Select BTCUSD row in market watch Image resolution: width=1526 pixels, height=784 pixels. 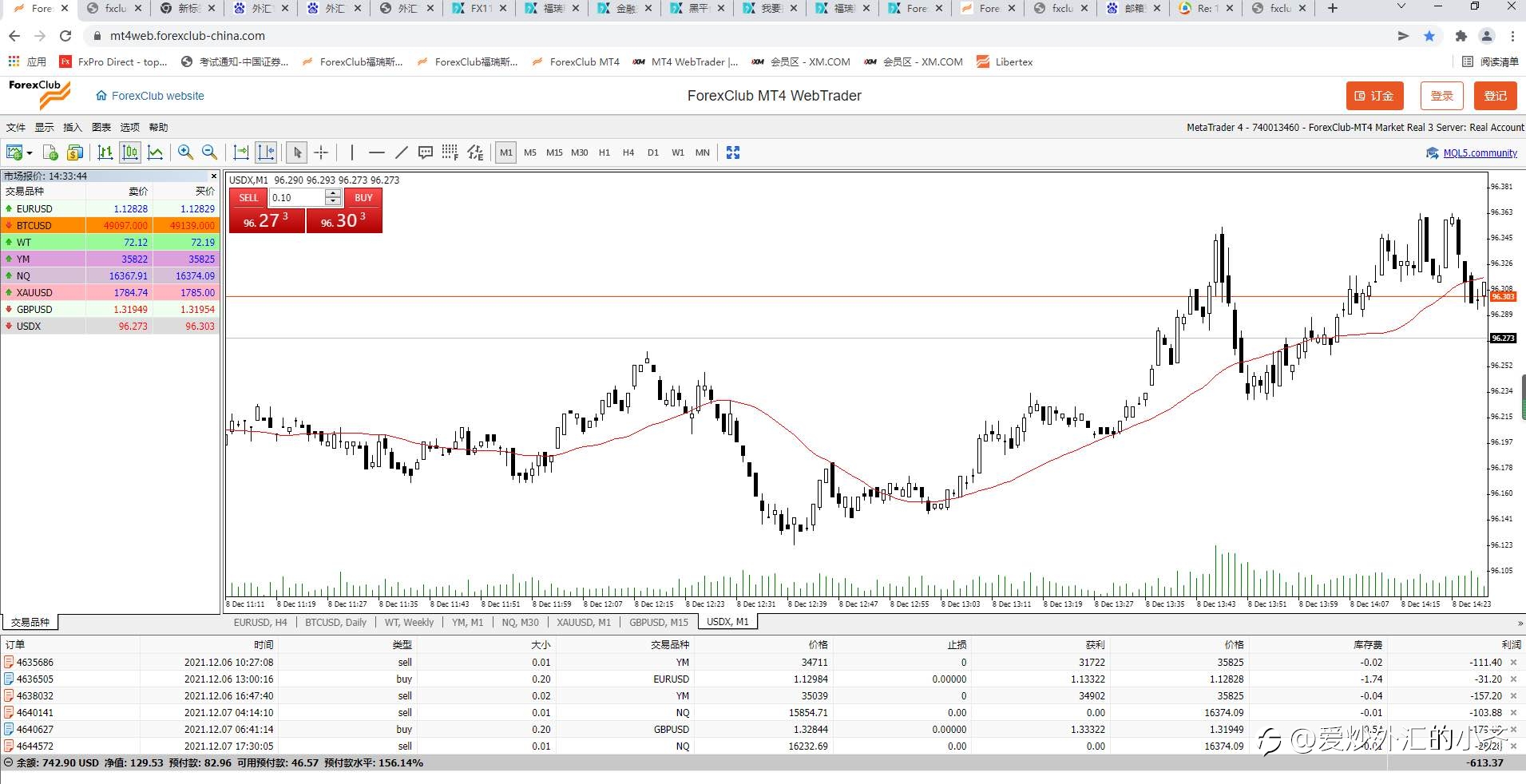click(x=110, y=226)
